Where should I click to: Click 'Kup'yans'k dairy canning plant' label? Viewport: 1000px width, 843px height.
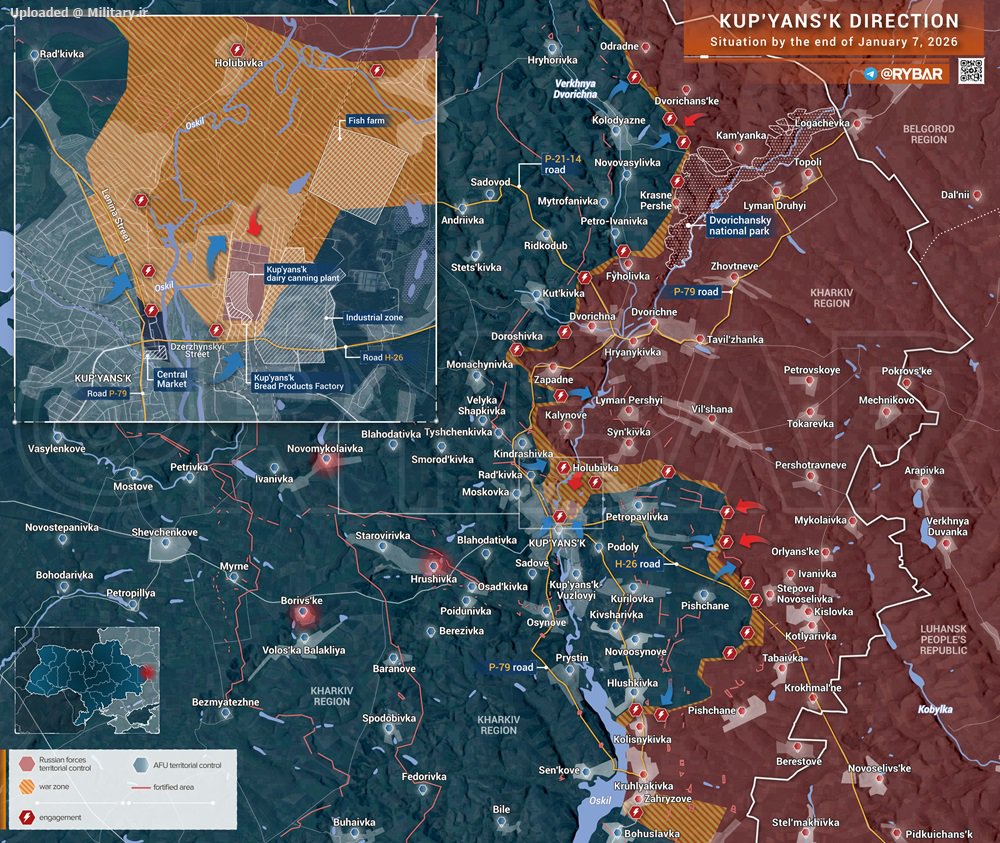pos(303,274)
